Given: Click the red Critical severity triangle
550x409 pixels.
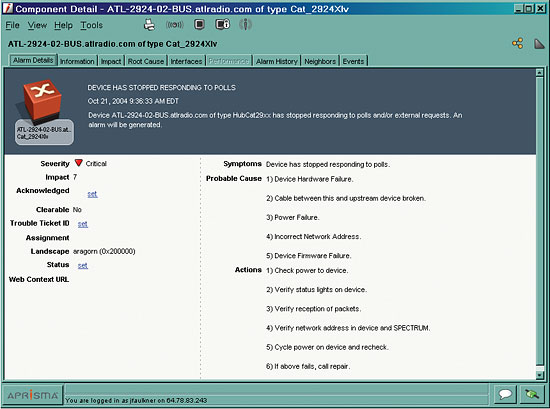Looking at the screenshot, I should pos(79,163).
